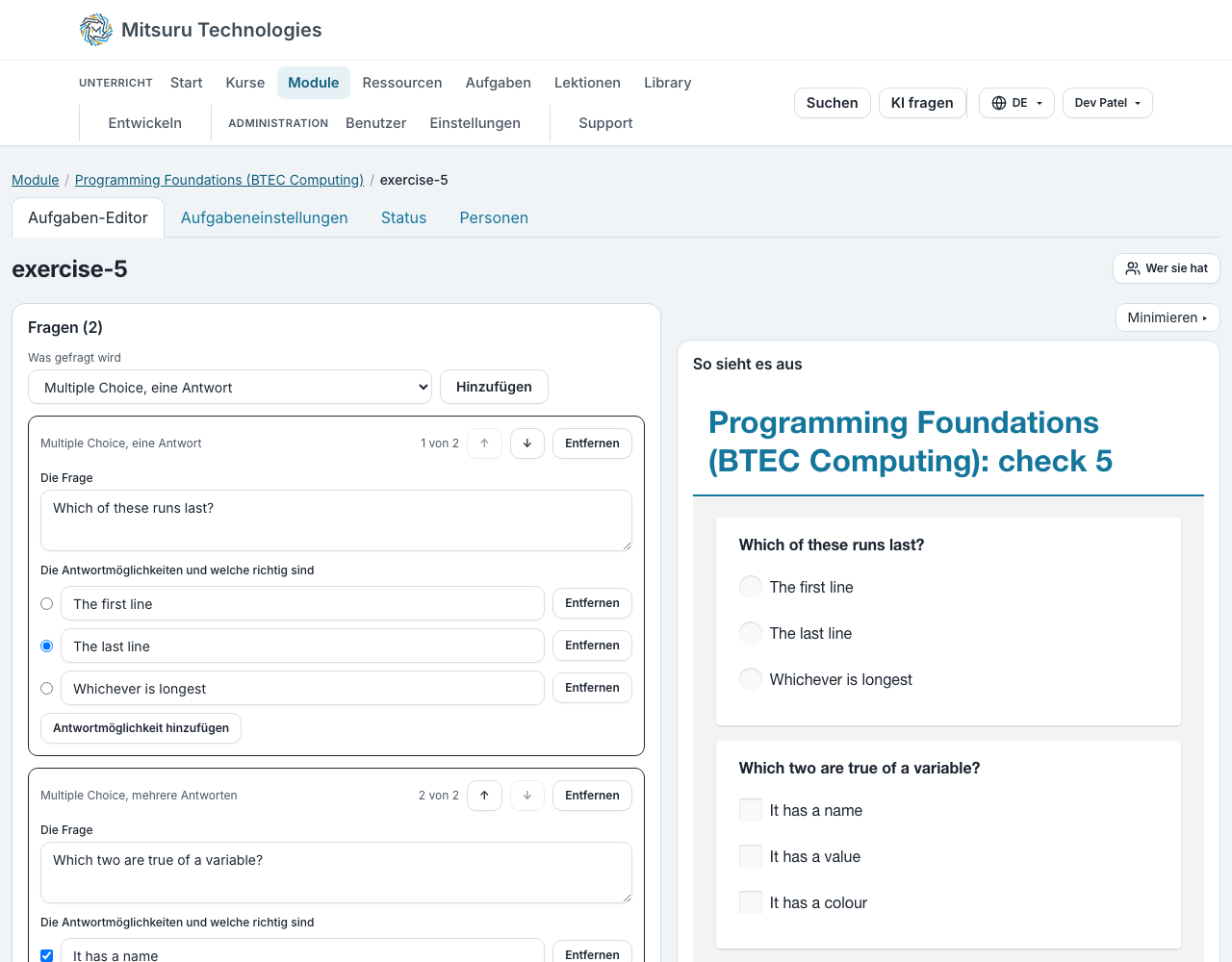Uncheck 'It has a name' checkbox
The image size is (1232, 962).
click(46, 955)
